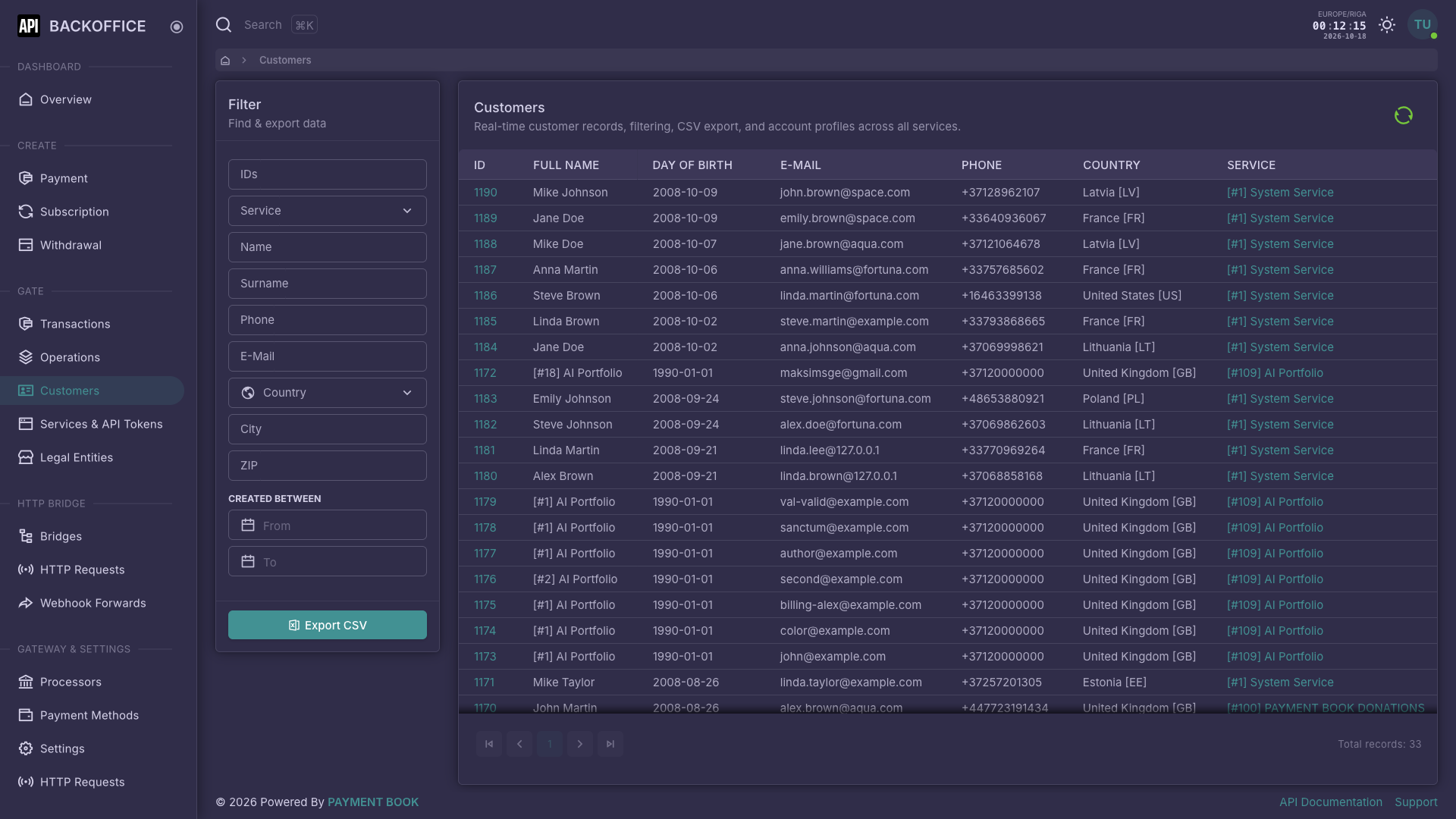Viewport: 1456px width, 819px height.
Task: Click the Settings gear icon
Action: (x=26, y=748)
